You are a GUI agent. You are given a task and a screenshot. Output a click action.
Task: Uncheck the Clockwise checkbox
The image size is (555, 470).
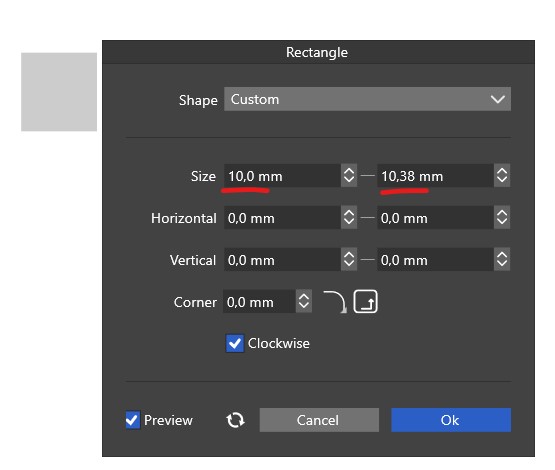(x=235, y=343)
